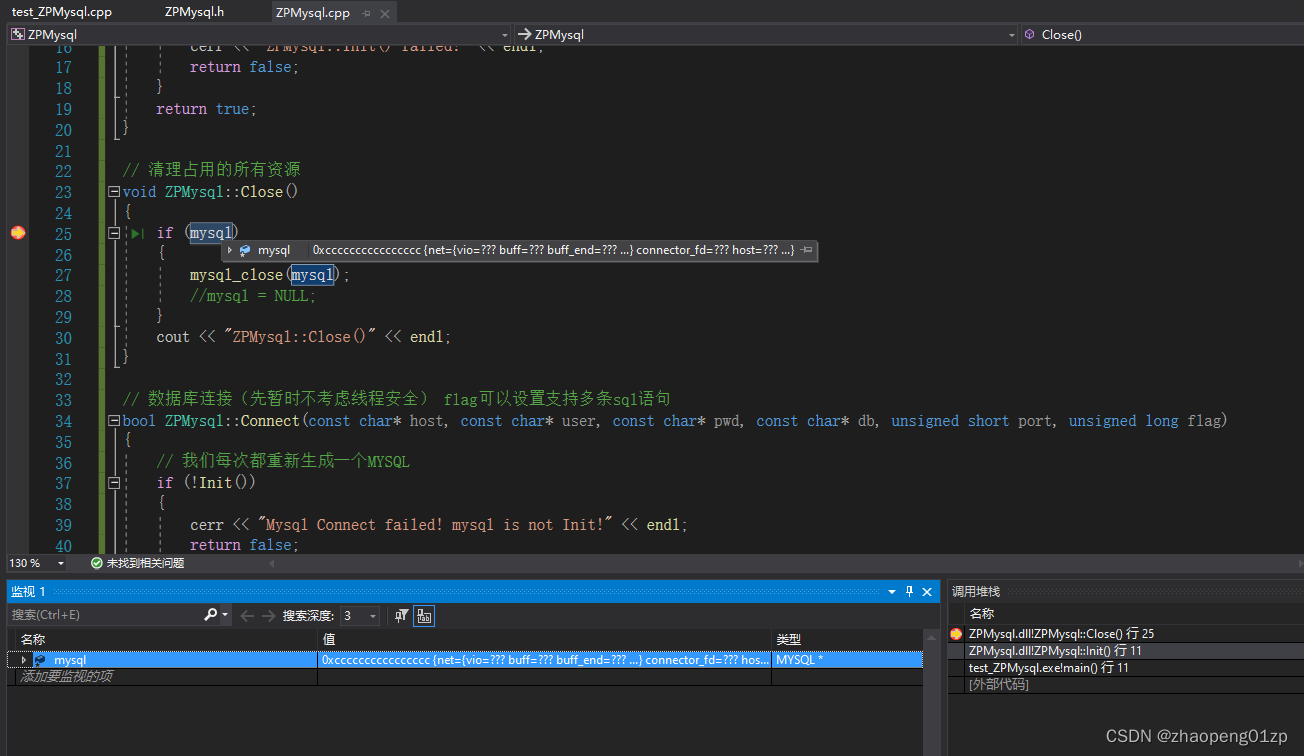Click the Watch 1 search field
The image size is (1304, 756).
(106, 615)
